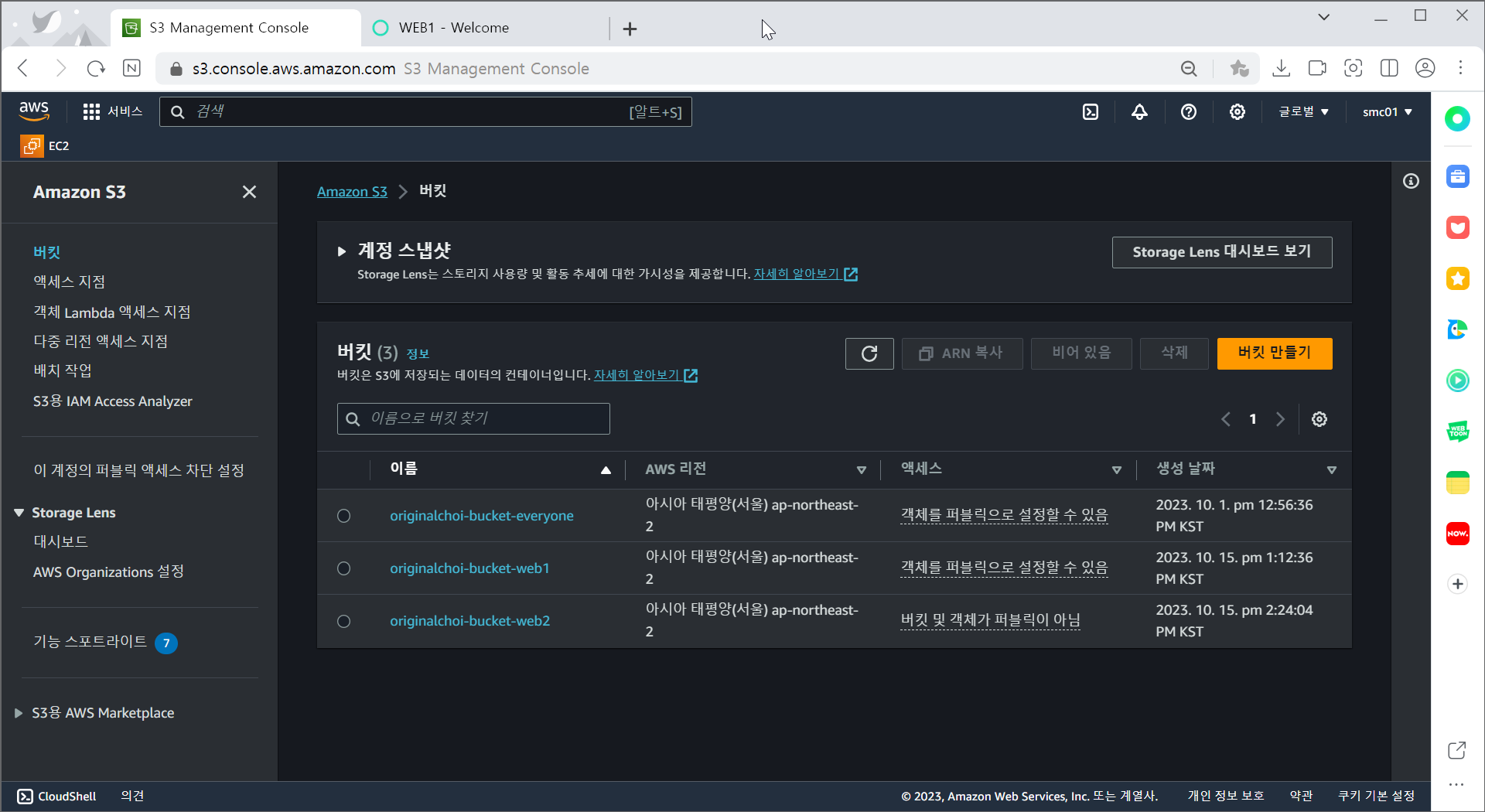
Task: Open originalchoi-bucket-everyone bucket link
Action: pyautogui.click(x=482, y=516)
